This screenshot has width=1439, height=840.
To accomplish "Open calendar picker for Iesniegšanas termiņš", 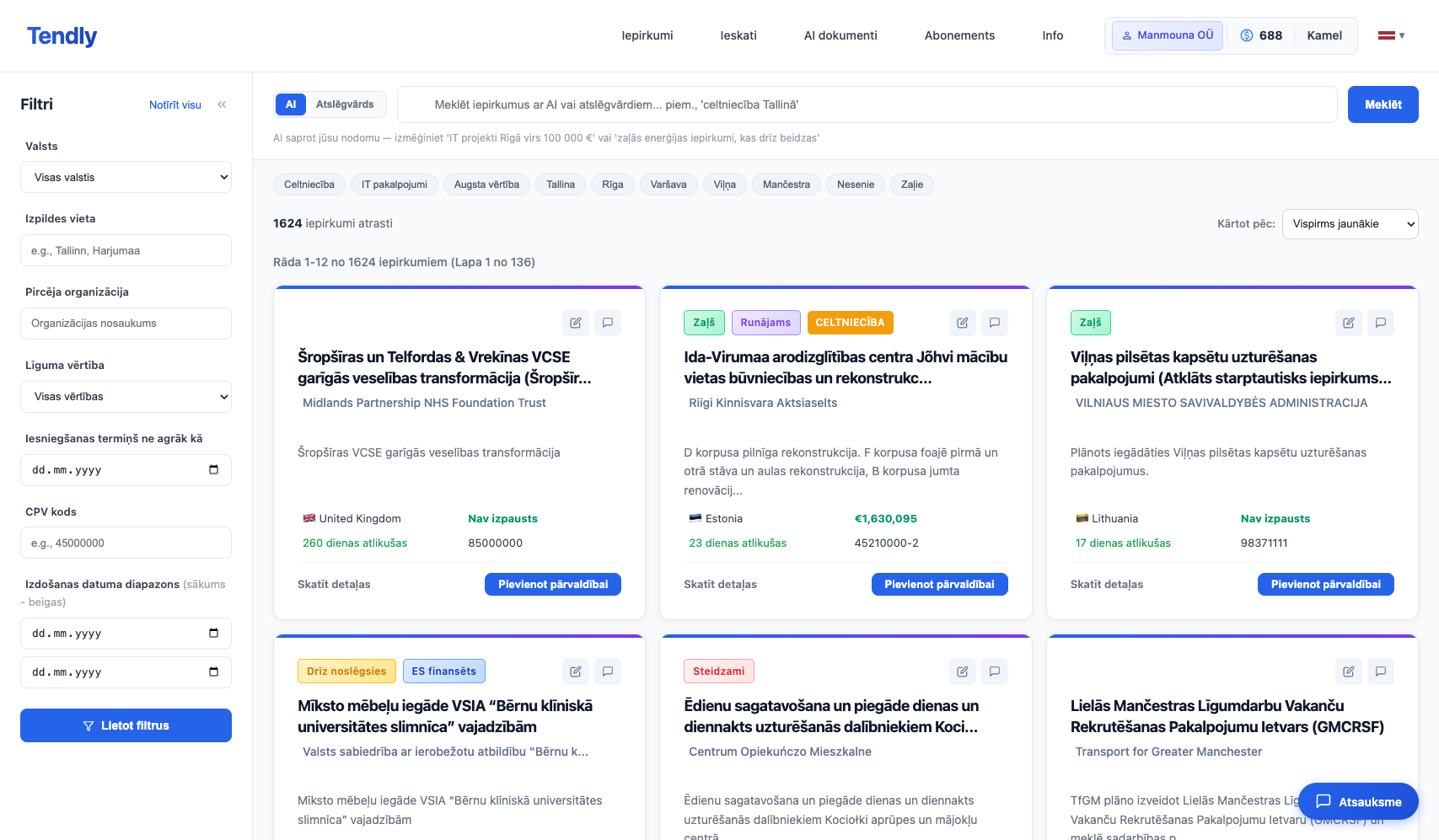I will [x=213, y=470].
